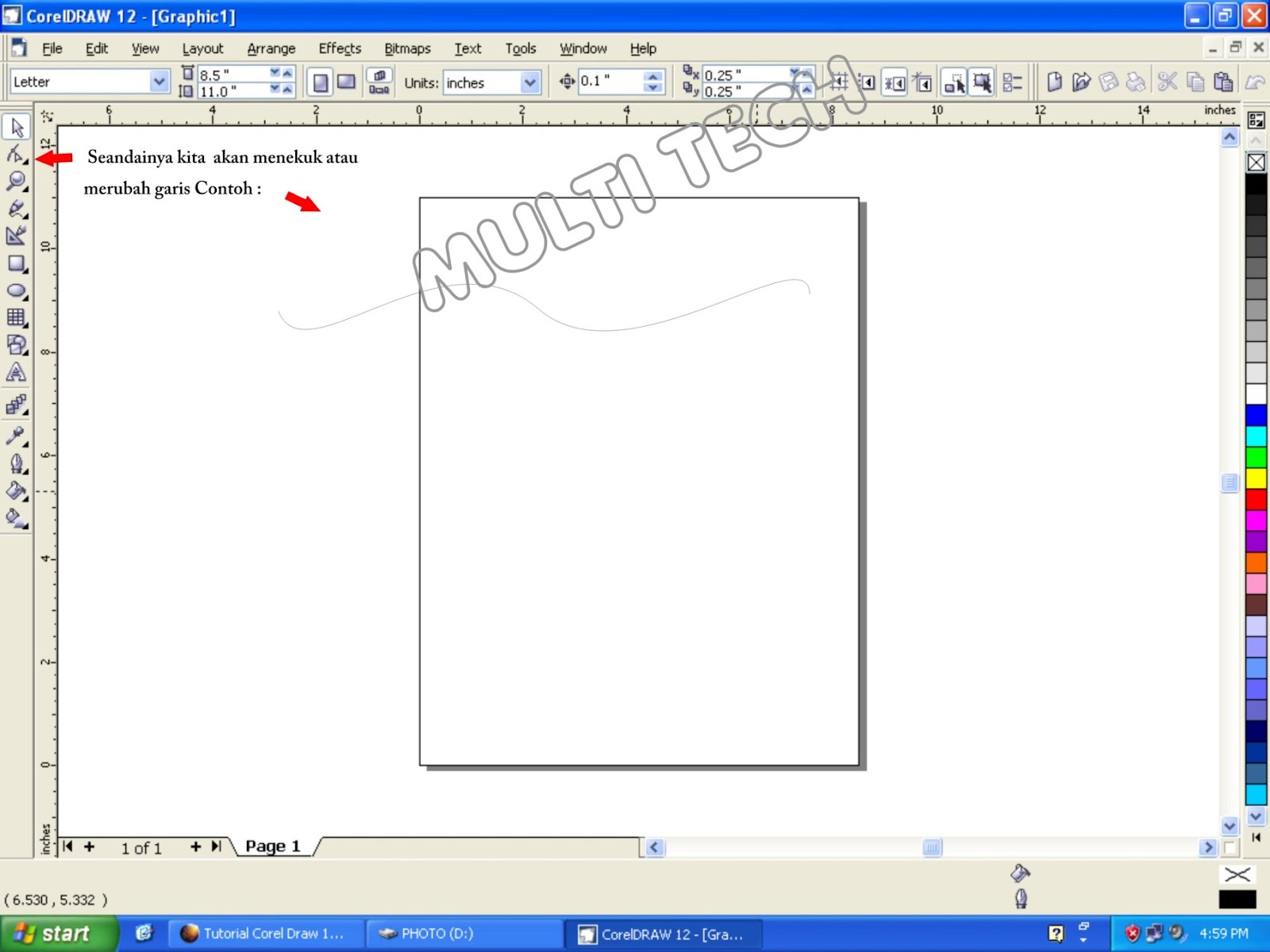Viewport: 1270px width, 952px height.
Task: Switch to Tutorial Corel Draw taskbar window
Action: (266, 934)
